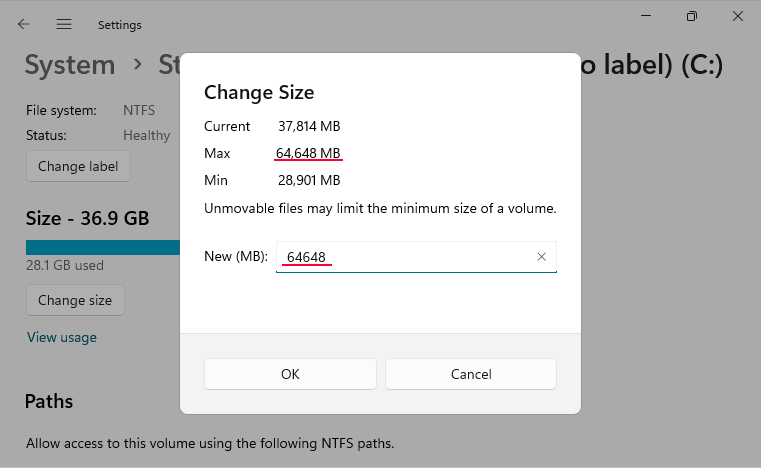This screenshot has height=468, width=761.
Task: Click the breadcrumb chevron after System
Action: point(137,65)
